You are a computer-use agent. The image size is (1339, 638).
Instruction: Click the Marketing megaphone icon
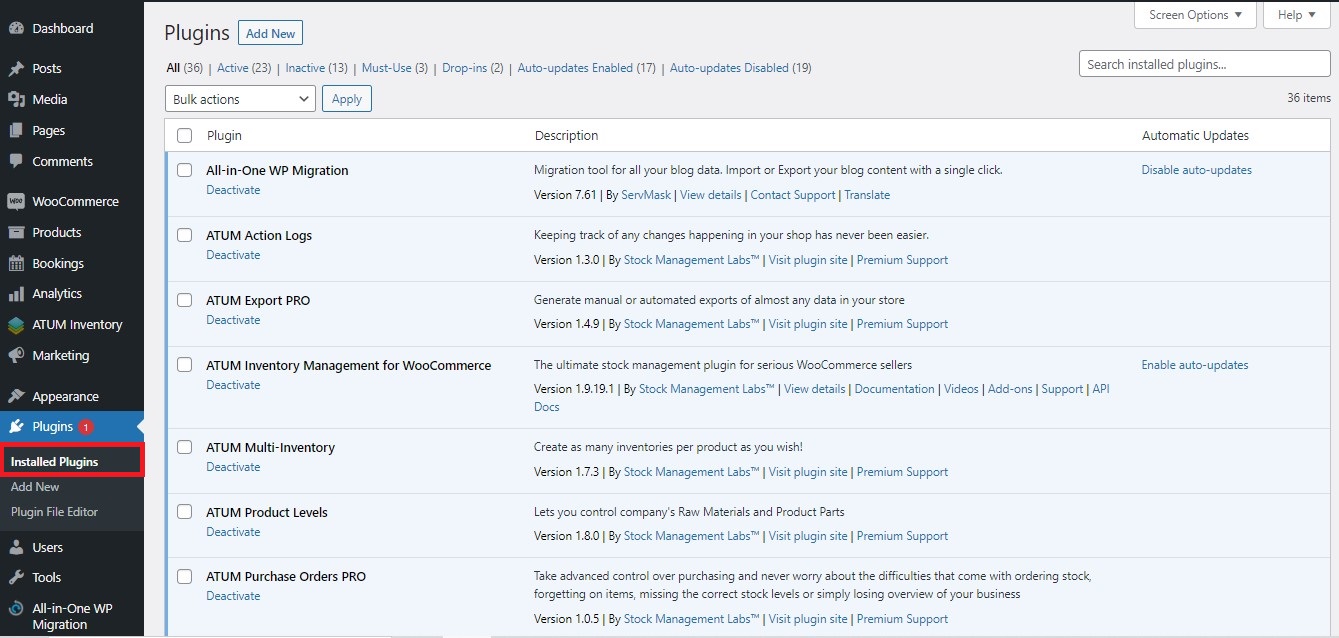[x=16, y=356]
